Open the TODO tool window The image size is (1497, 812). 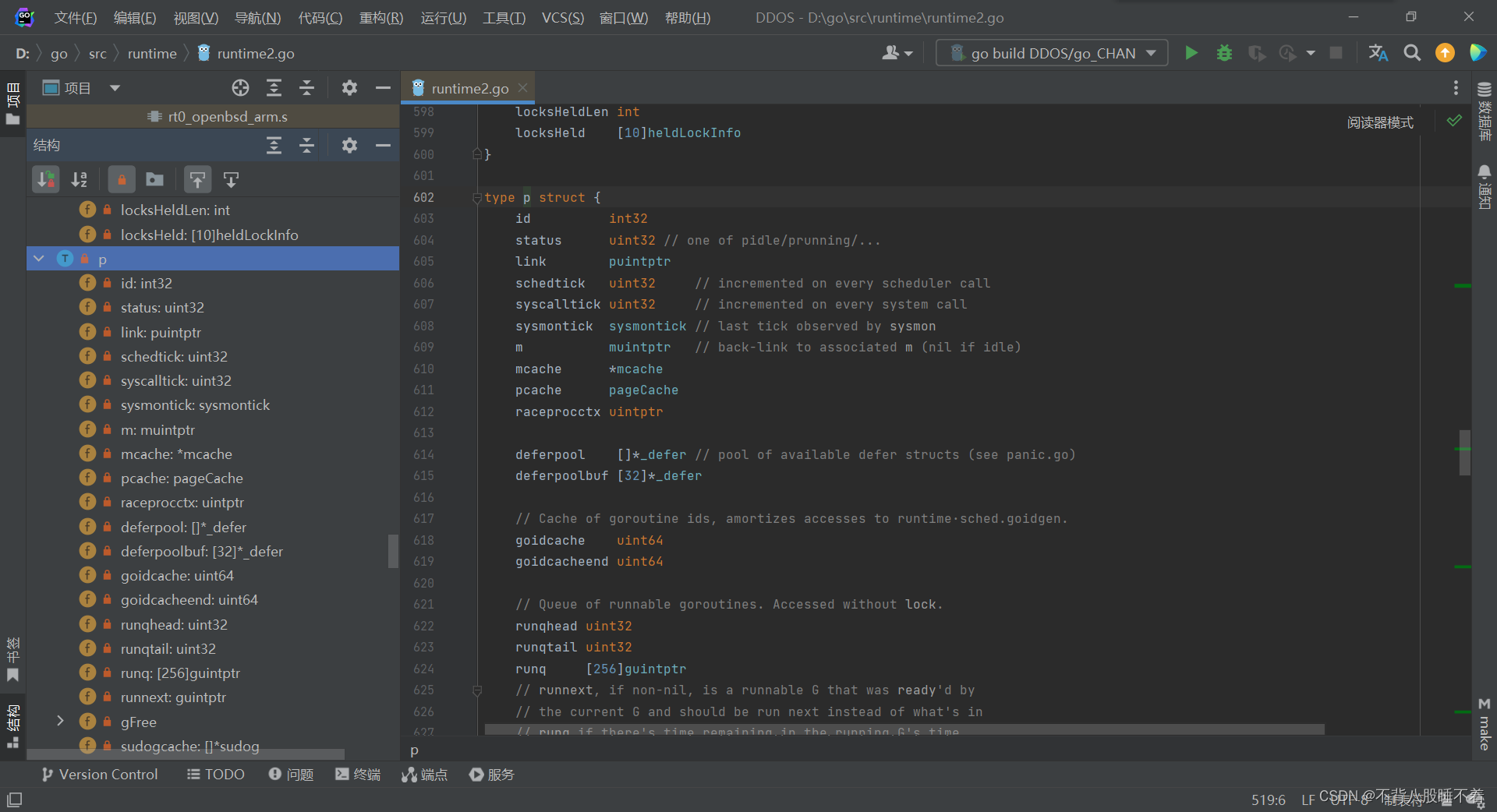pos(216,775)
